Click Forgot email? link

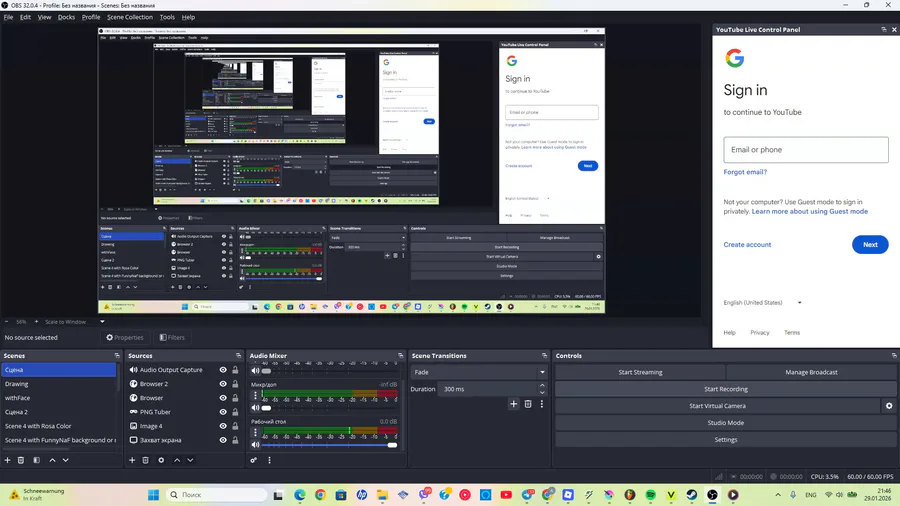click(x=745, y=172)
